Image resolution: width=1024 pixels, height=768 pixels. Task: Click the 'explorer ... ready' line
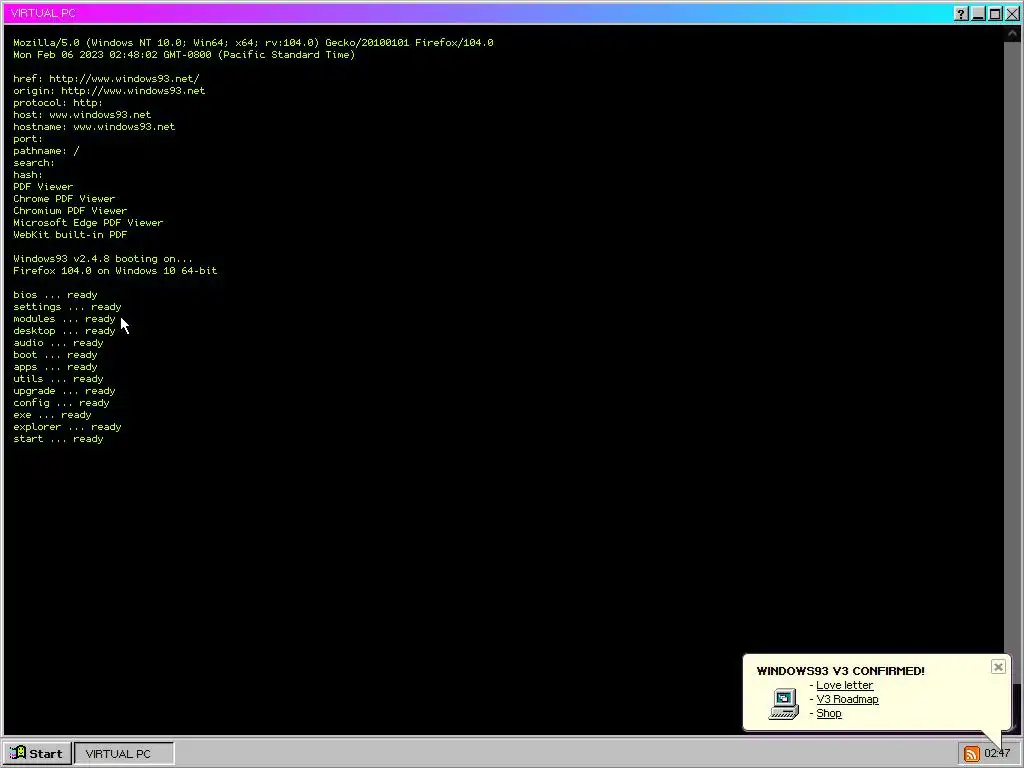click(x=67, y=427)
